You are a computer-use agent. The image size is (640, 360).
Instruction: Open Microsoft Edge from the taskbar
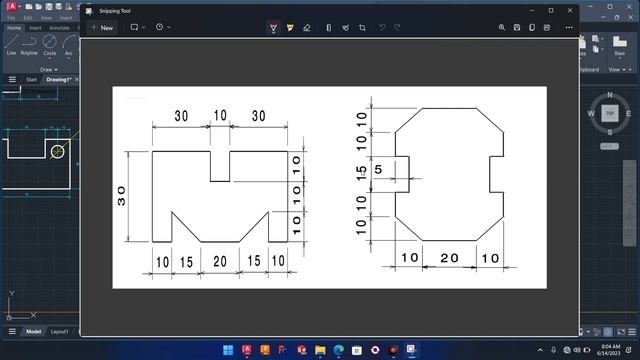(x=338, y=350)
